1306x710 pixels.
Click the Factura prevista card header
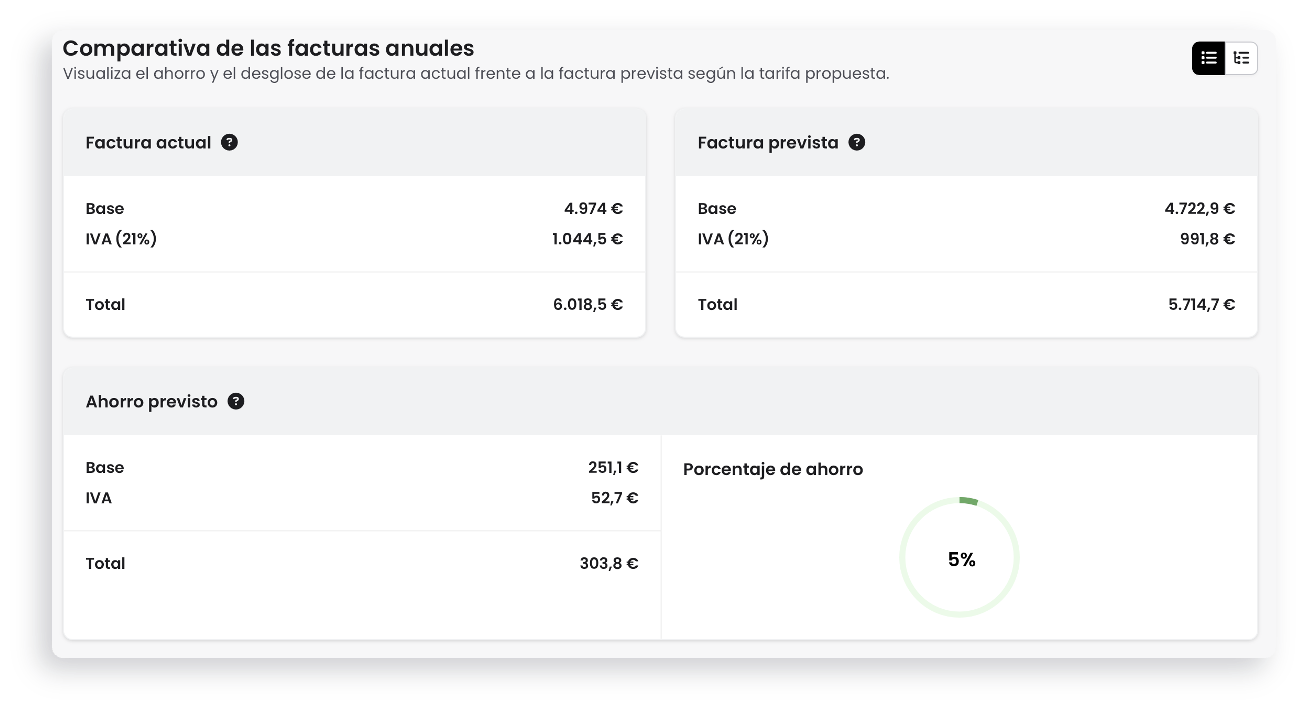[966, 142]
